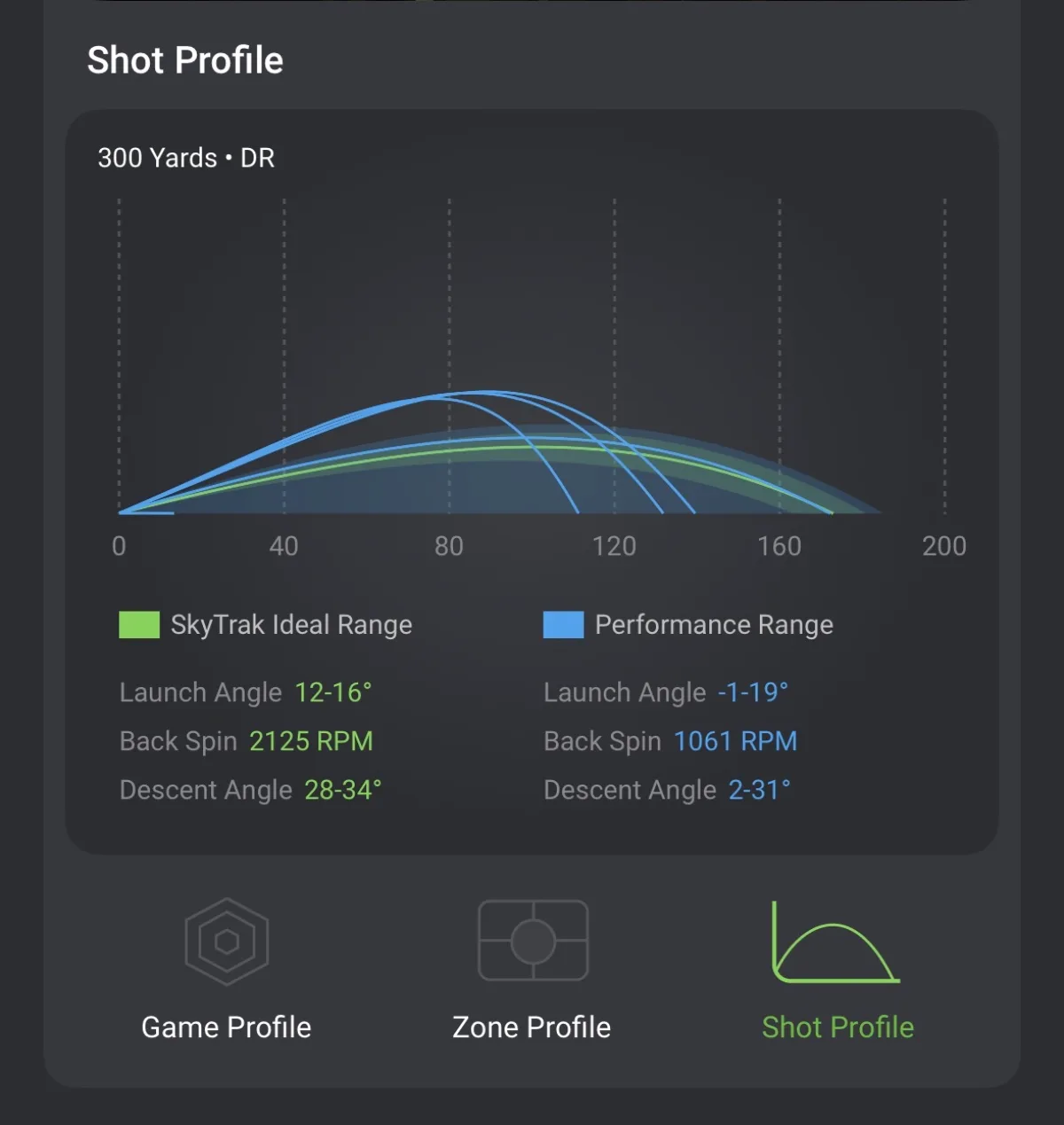Click the 120 mark on the distance axis

pos(614,546)
